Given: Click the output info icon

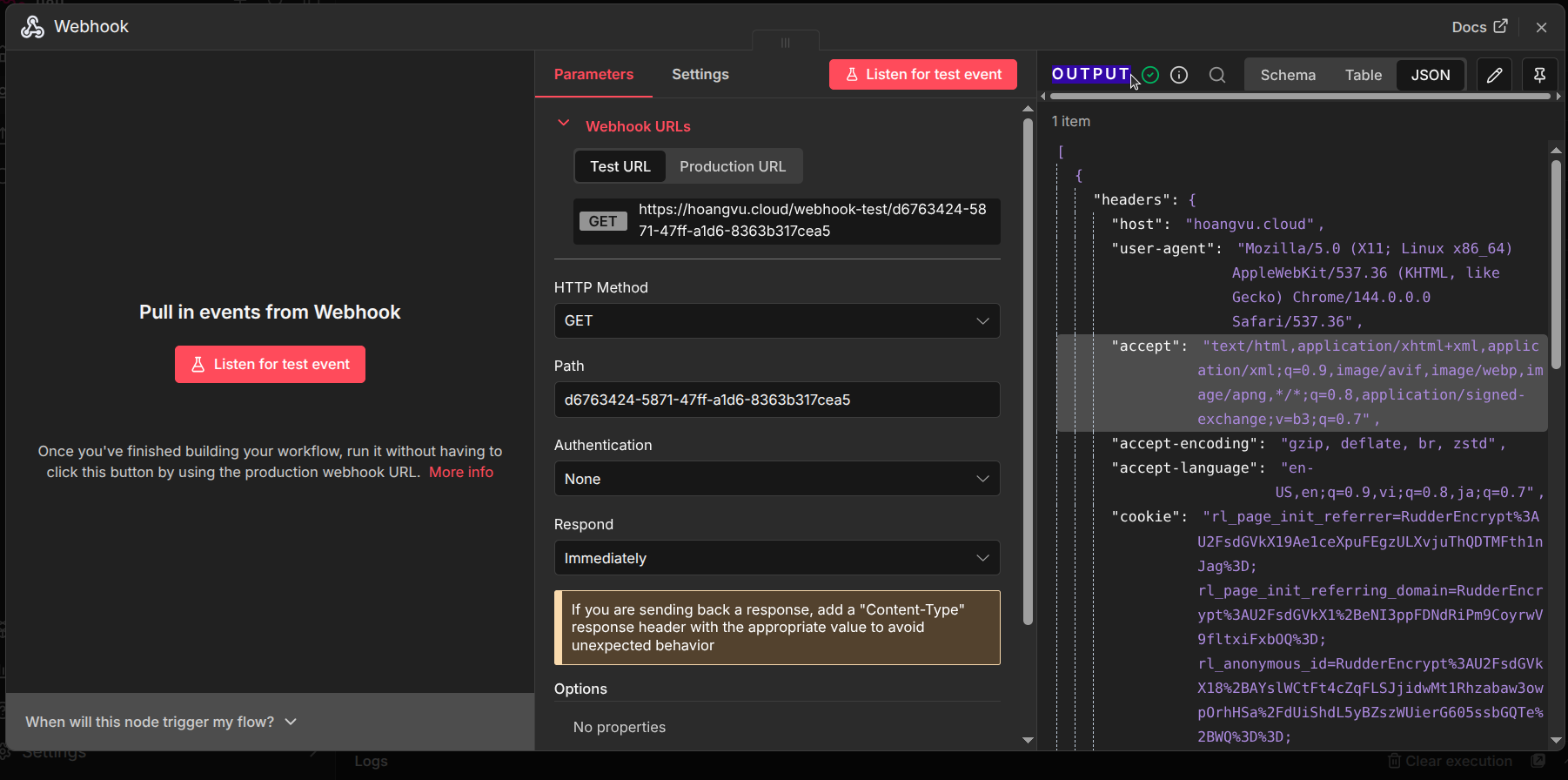Looking at the screenshot, I should pyautogui.click(x=1179, y=75).
